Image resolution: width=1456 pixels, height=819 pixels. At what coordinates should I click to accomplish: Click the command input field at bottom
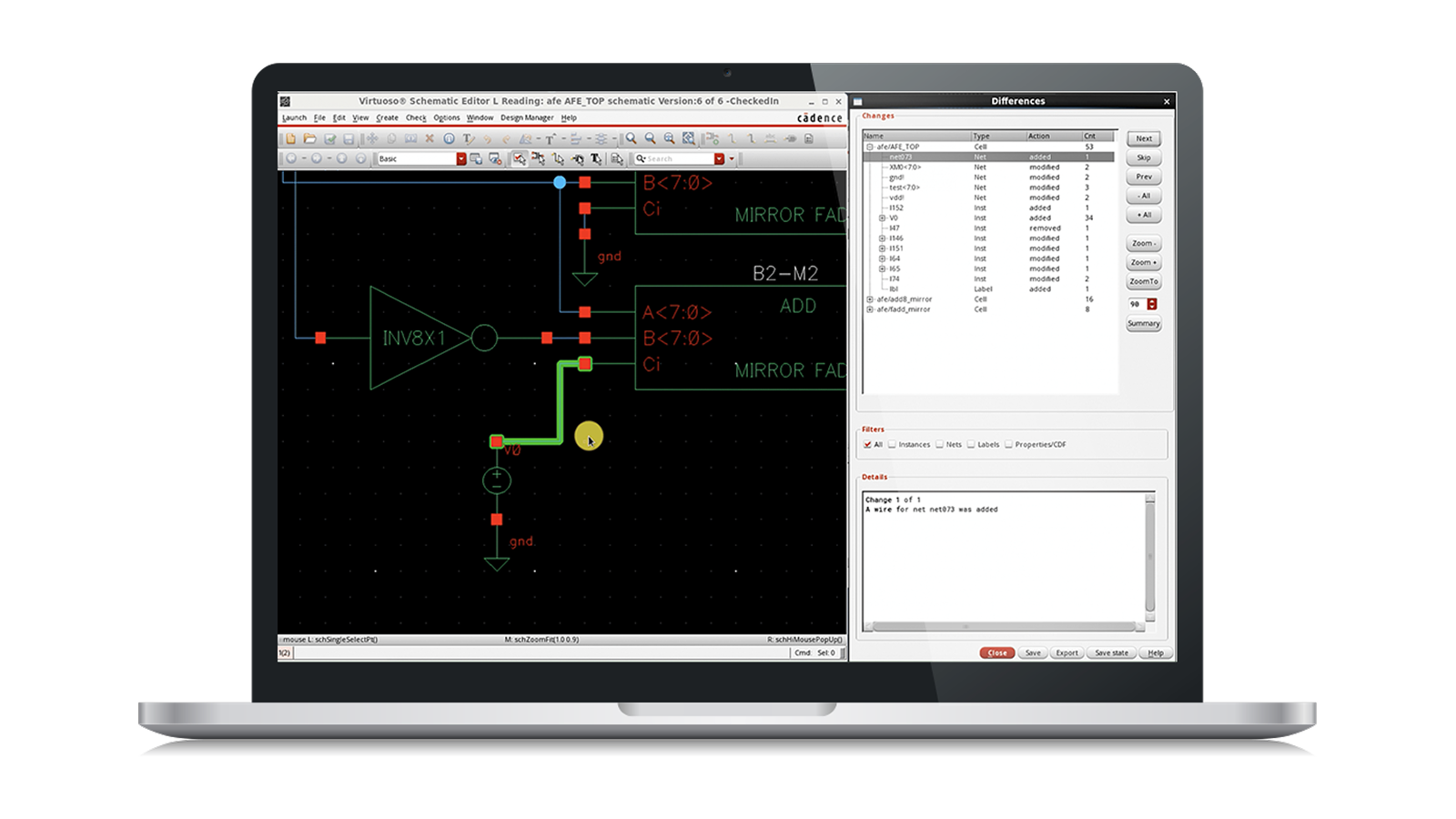541,653
